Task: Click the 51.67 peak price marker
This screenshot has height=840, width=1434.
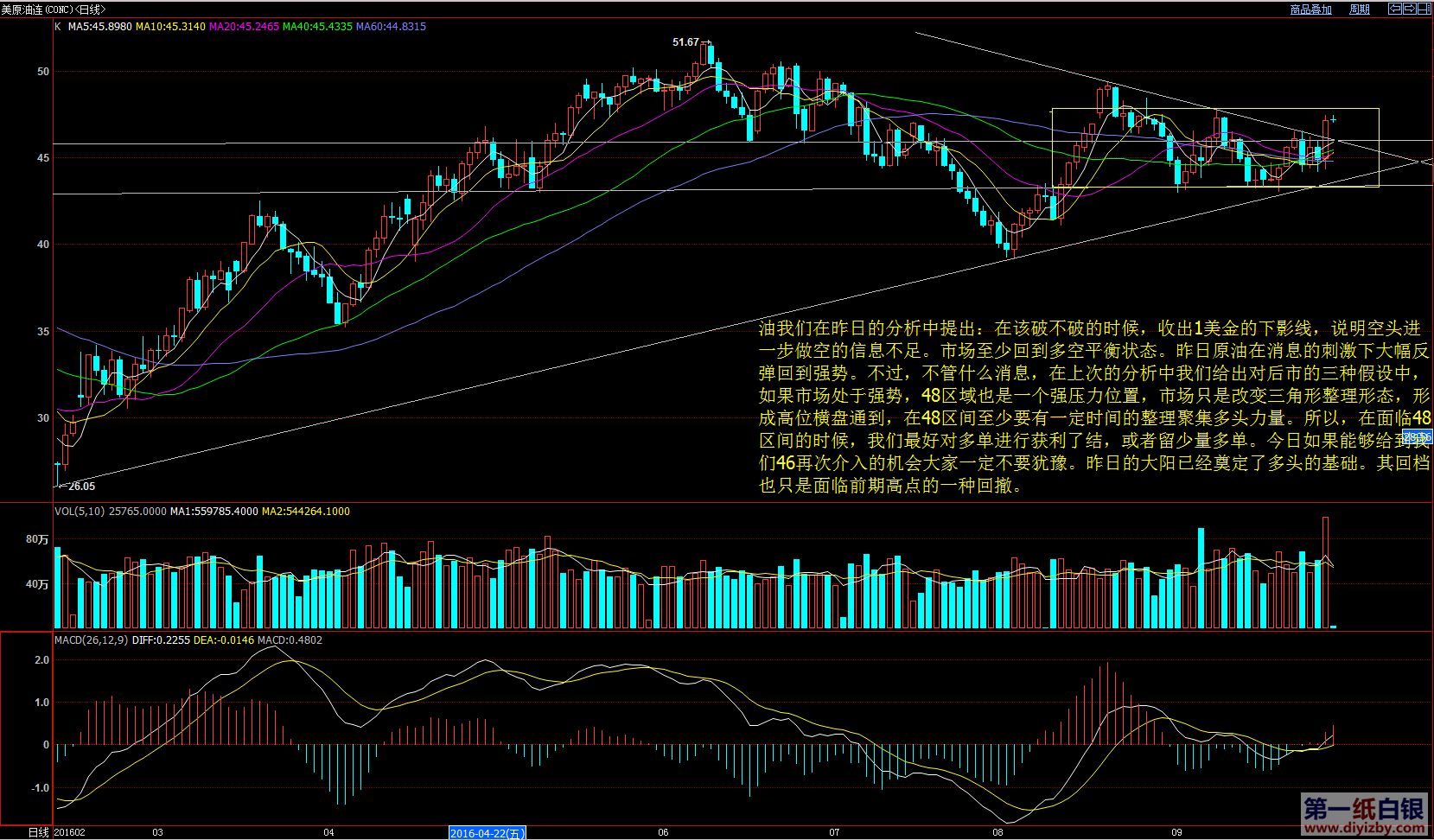Action: 685,42
